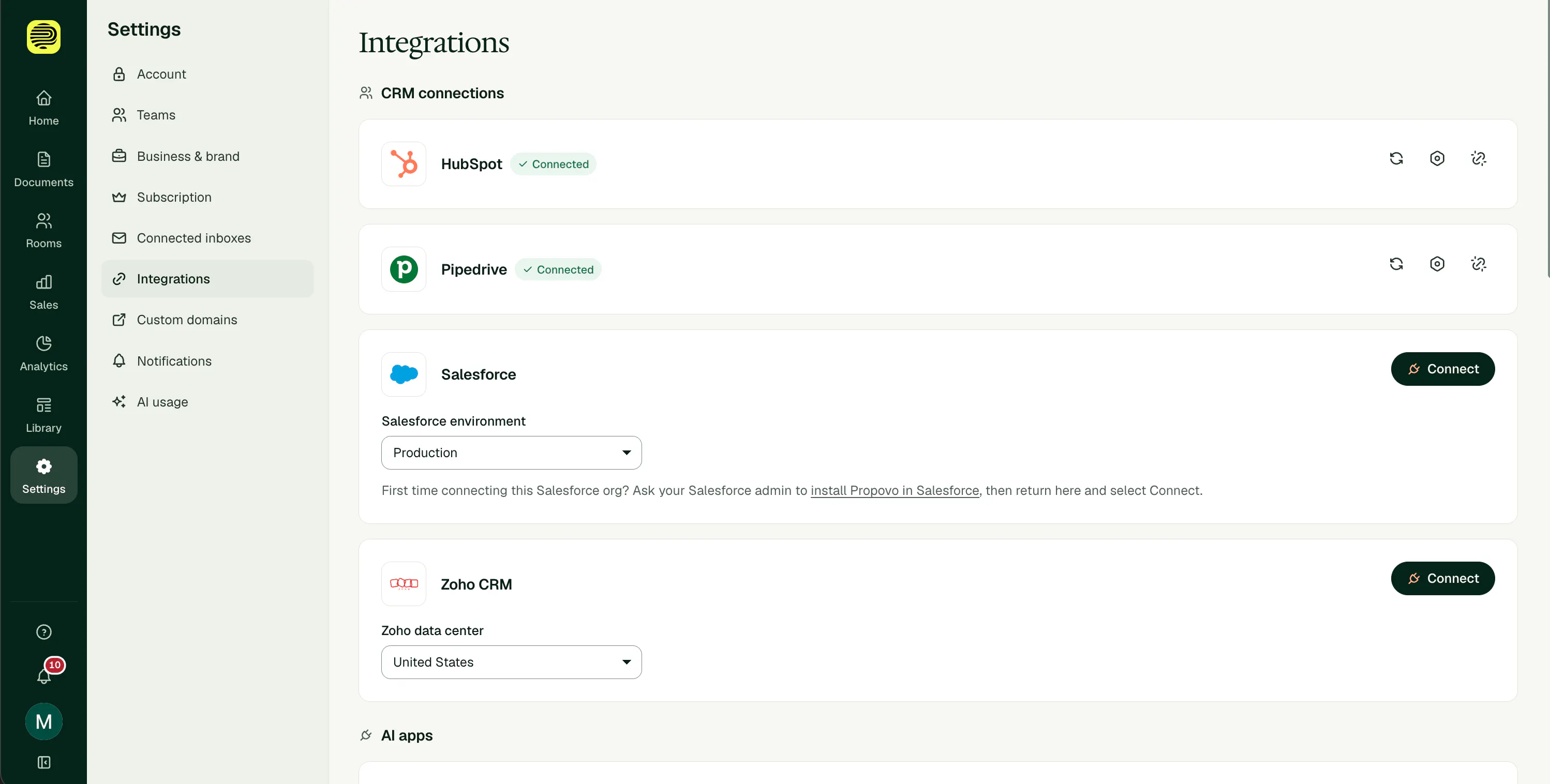Sync the HubSpot connection
The width and height of the screenshot is (1550, 784).
pyautogui.click(x=1396, y=158)
